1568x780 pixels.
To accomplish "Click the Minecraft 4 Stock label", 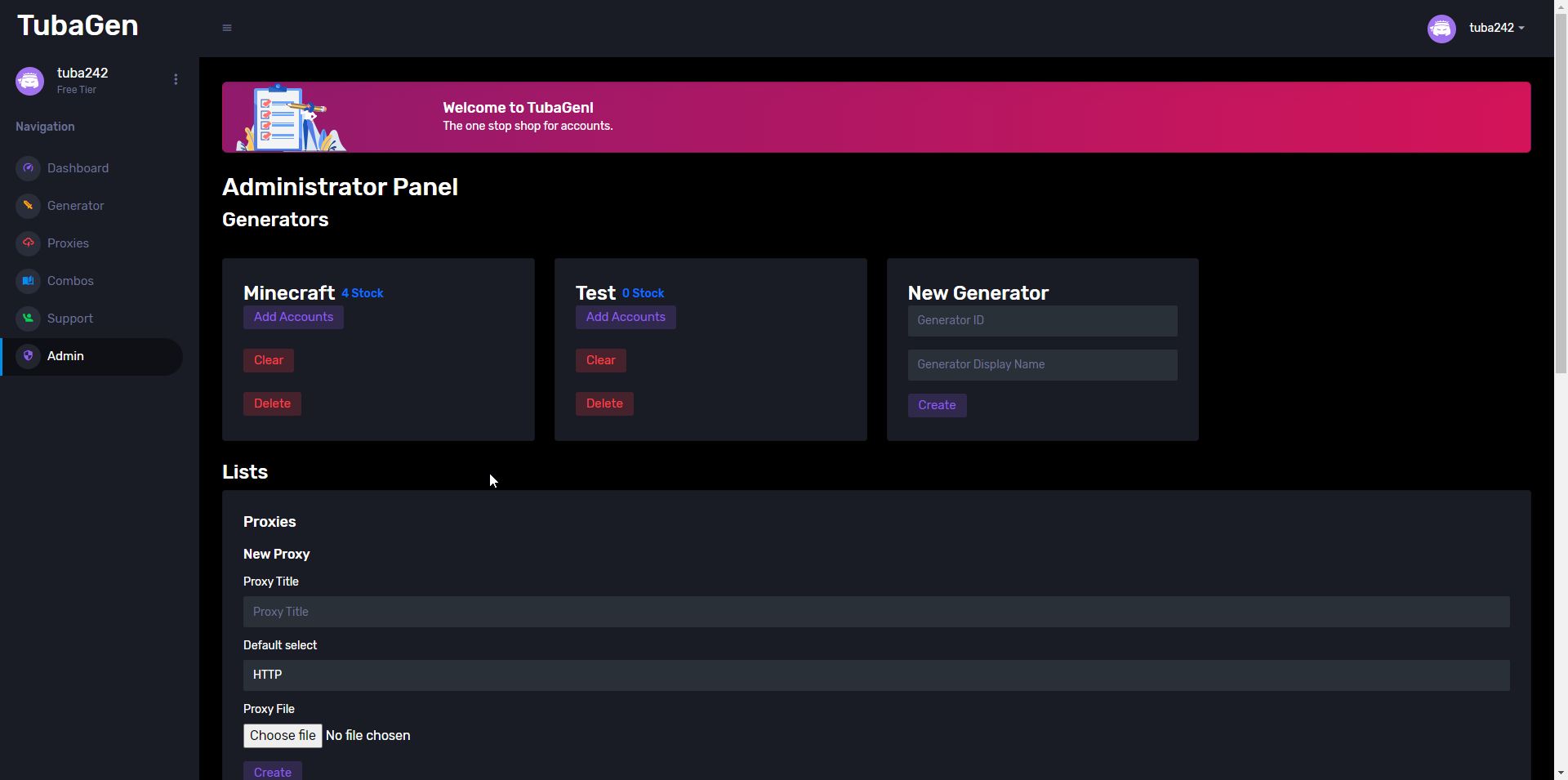I will pyautogui.click(x=363, y=293).
